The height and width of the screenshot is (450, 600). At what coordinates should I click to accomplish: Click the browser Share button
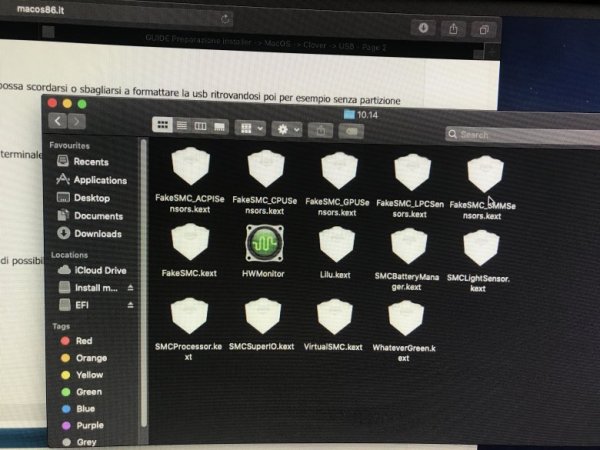[x=453, y=29]
